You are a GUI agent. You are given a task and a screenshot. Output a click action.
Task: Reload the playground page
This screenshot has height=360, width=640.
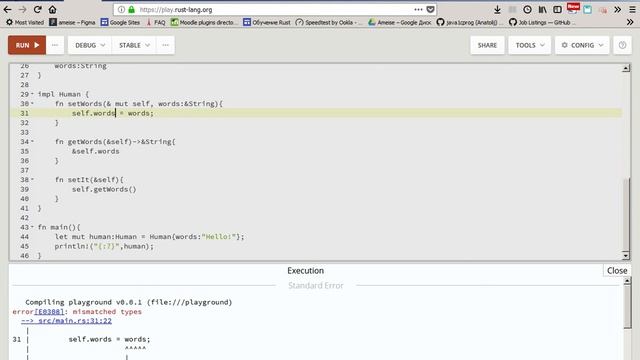(38, 9)
